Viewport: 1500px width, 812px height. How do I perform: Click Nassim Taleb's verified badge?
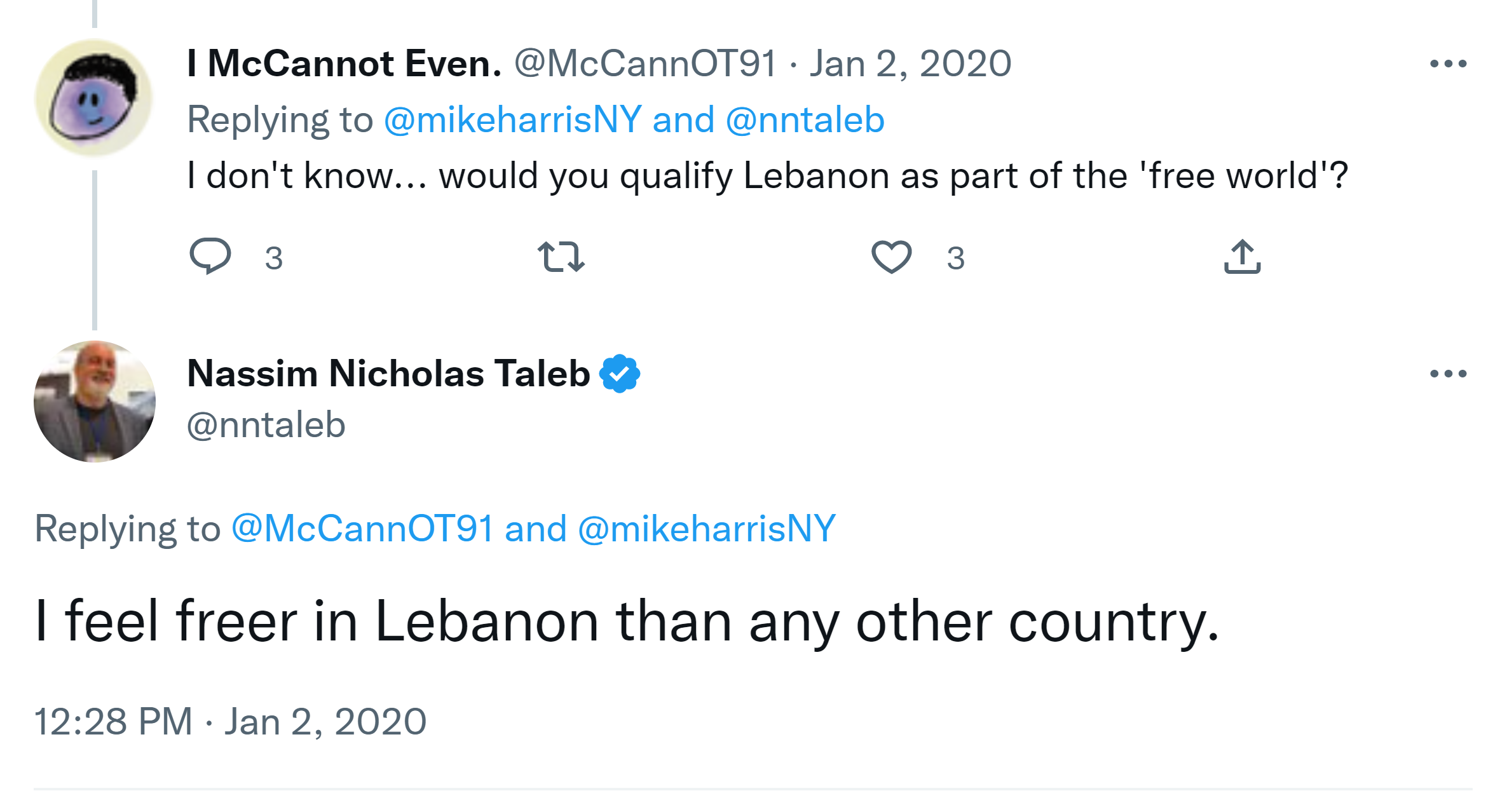(620, 374)
